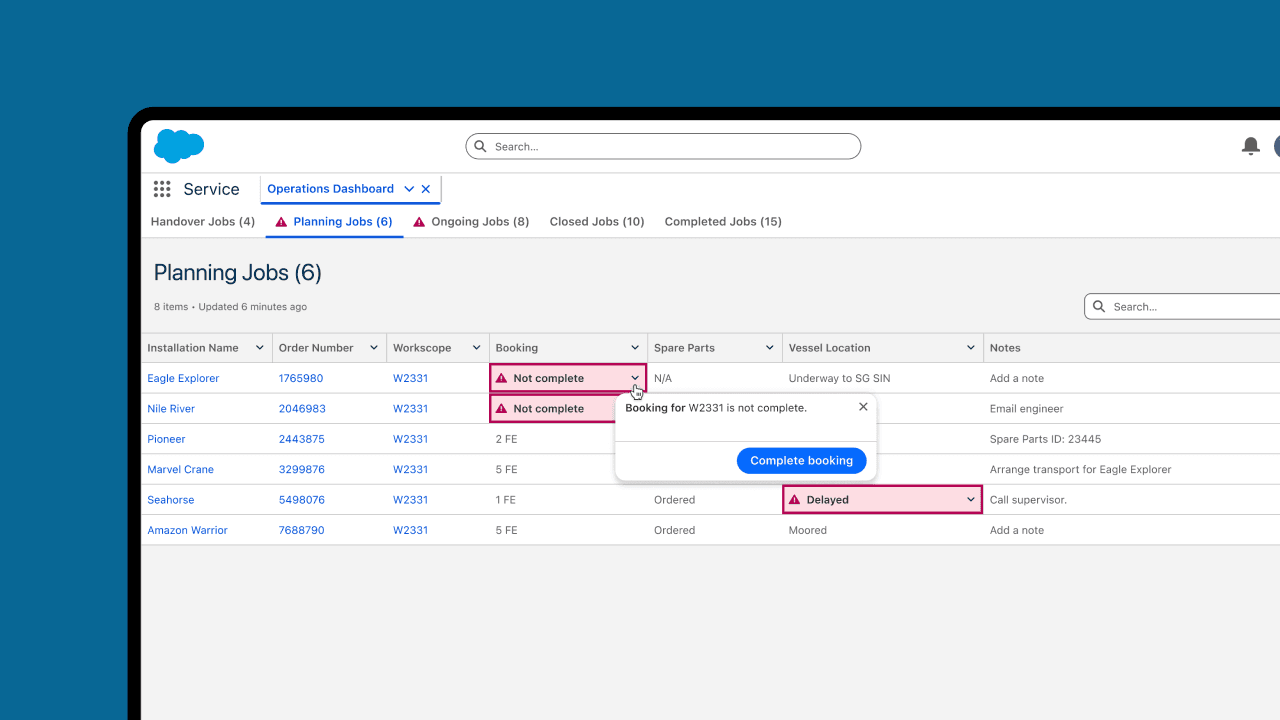Click Ordered cell in Seahorse row
Screen dimensions: 1280x720
[x=674, y=499]
